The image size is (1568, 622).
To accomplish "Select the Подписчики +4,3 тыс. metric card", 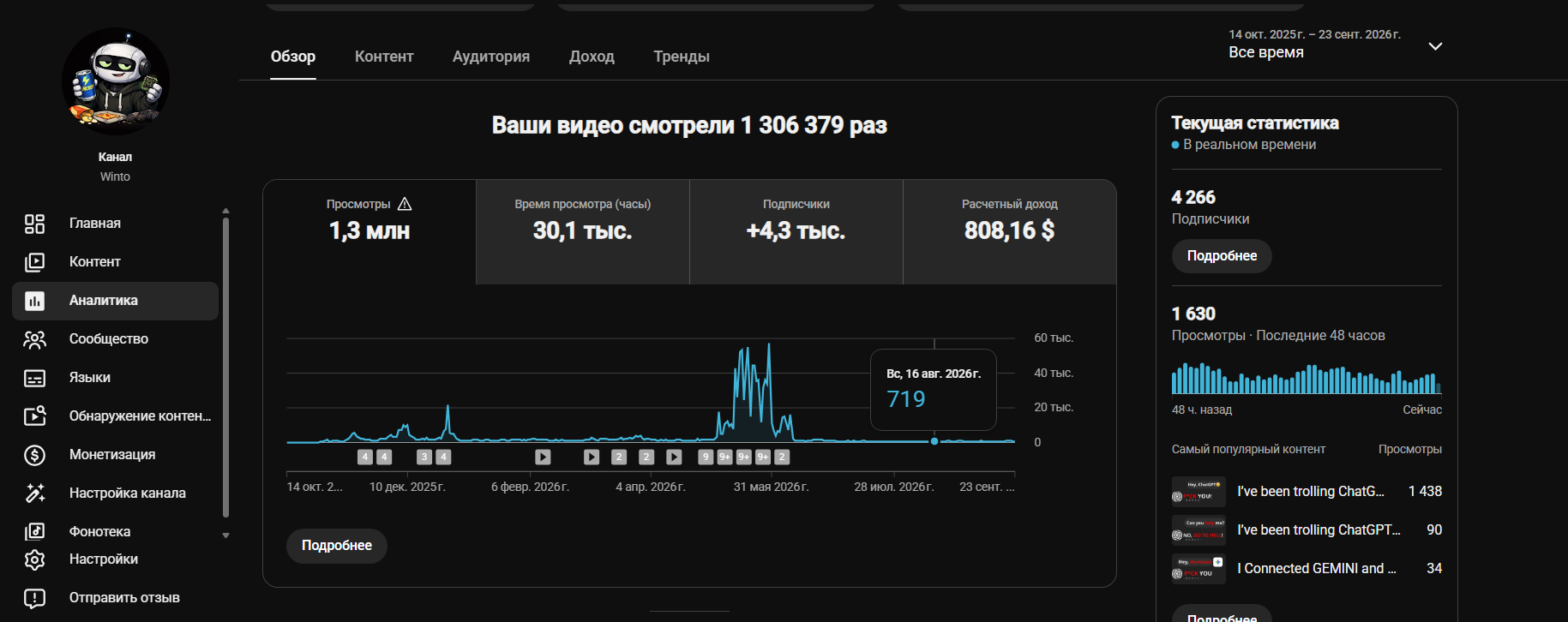I will 796,231.
